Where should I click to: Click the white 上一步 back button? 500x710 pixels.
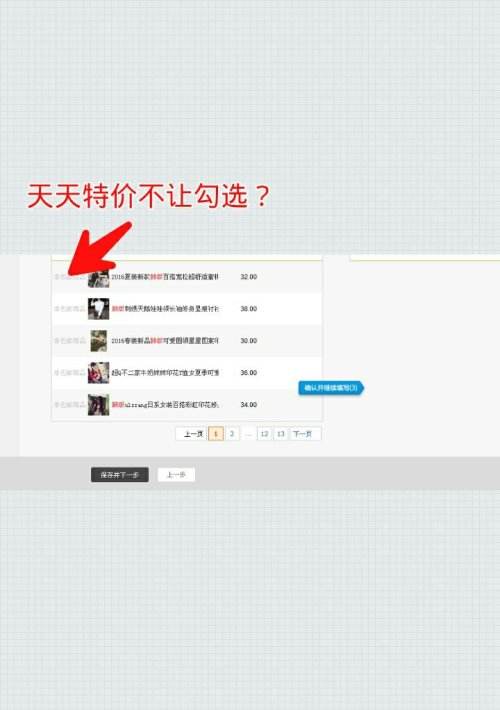[176, 475]
